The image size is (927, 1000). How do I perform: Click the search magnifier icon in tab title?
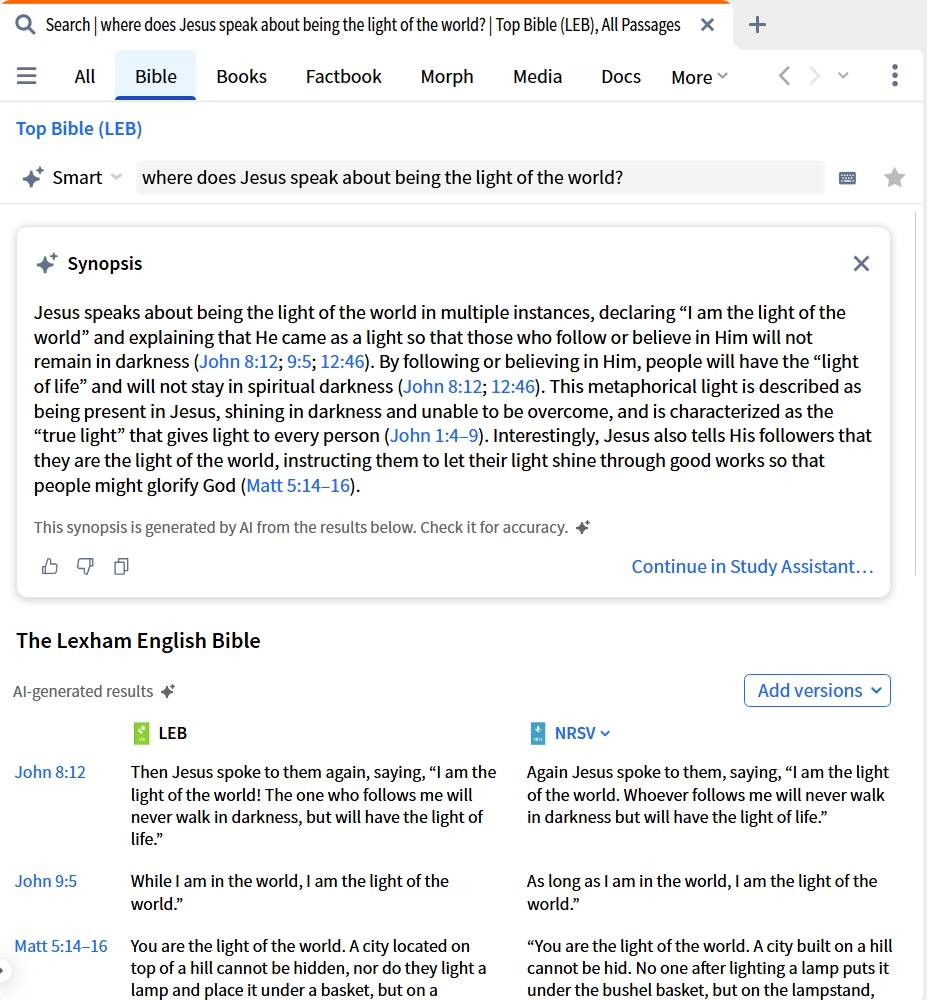pyautogui.click(x=26, y=26)
